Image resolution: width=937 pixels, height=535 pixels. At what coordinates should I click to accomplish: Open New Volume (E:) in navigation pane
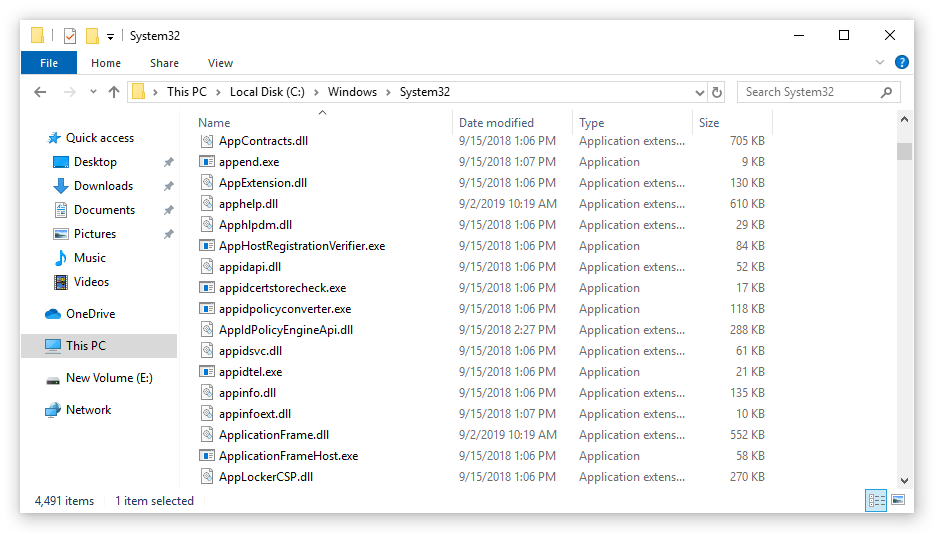[x=109, y=378]
